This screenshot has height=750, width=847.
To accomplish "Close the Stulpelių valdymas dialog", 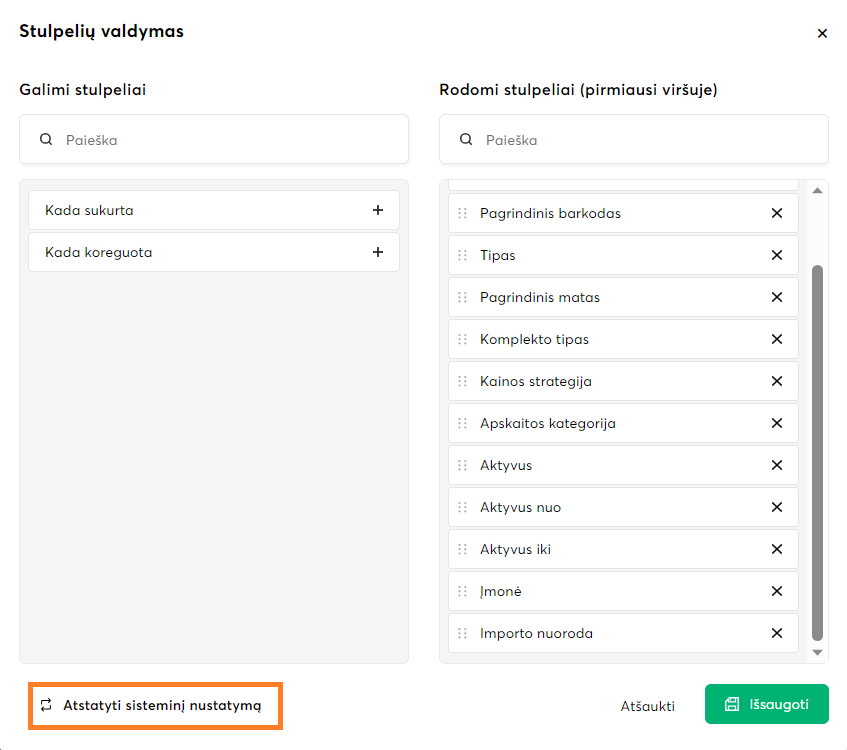I will point(822,33).
